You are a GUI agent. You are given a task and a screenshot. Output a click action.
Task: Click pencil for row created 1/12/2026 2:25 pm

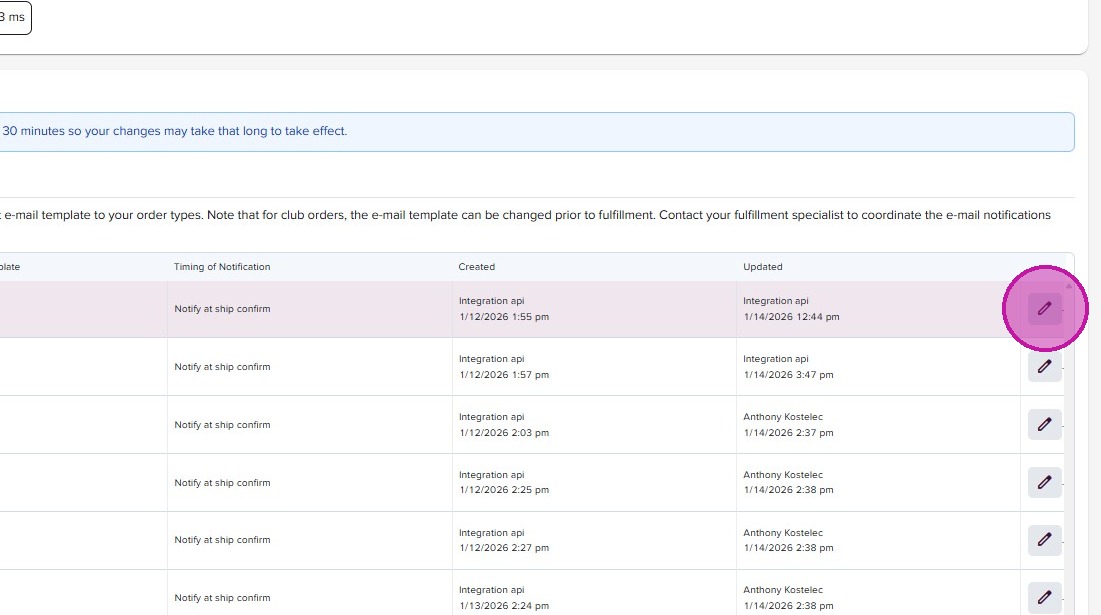tap(1044, 483)
